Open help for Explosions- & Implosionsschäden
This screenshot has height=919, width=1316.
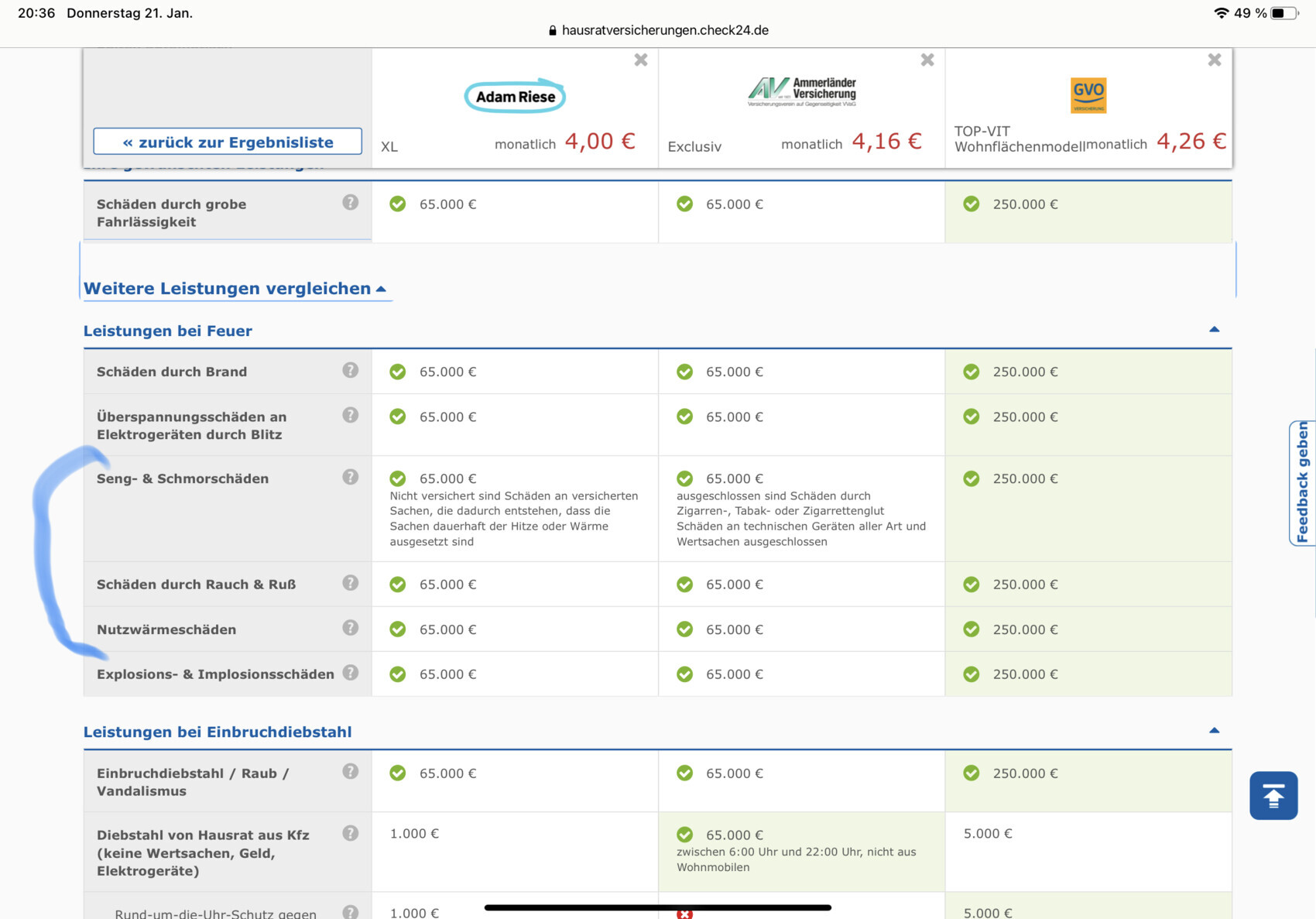[x=351, y=673]
